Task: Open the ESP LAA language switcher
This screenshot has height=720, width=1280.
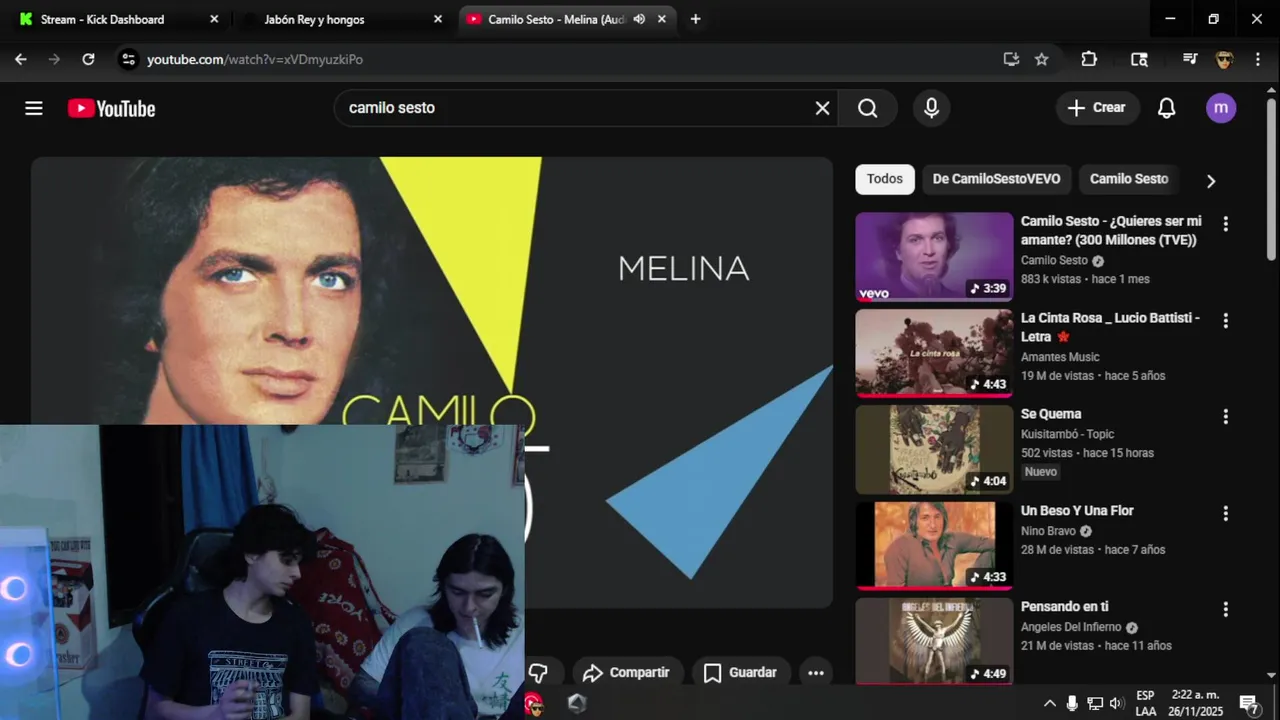Action: [x=1146, y=703]
